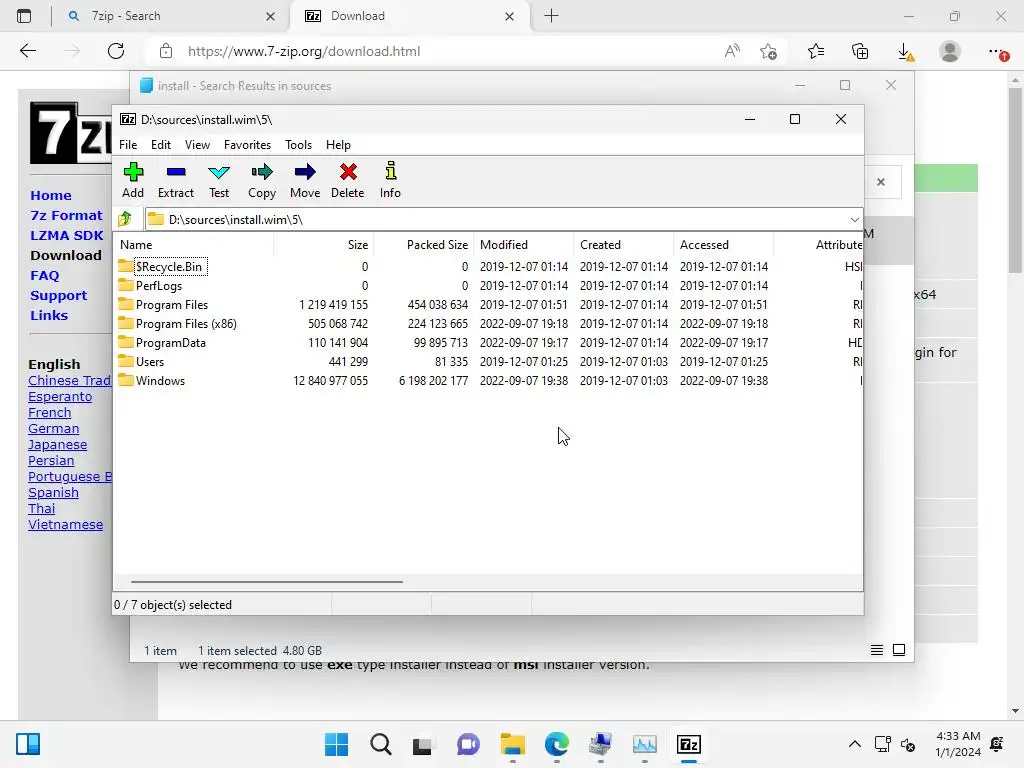Viewport: 1024px width, 768px height.
Task: Select the Users folder icon
Action: pos(125,361)
